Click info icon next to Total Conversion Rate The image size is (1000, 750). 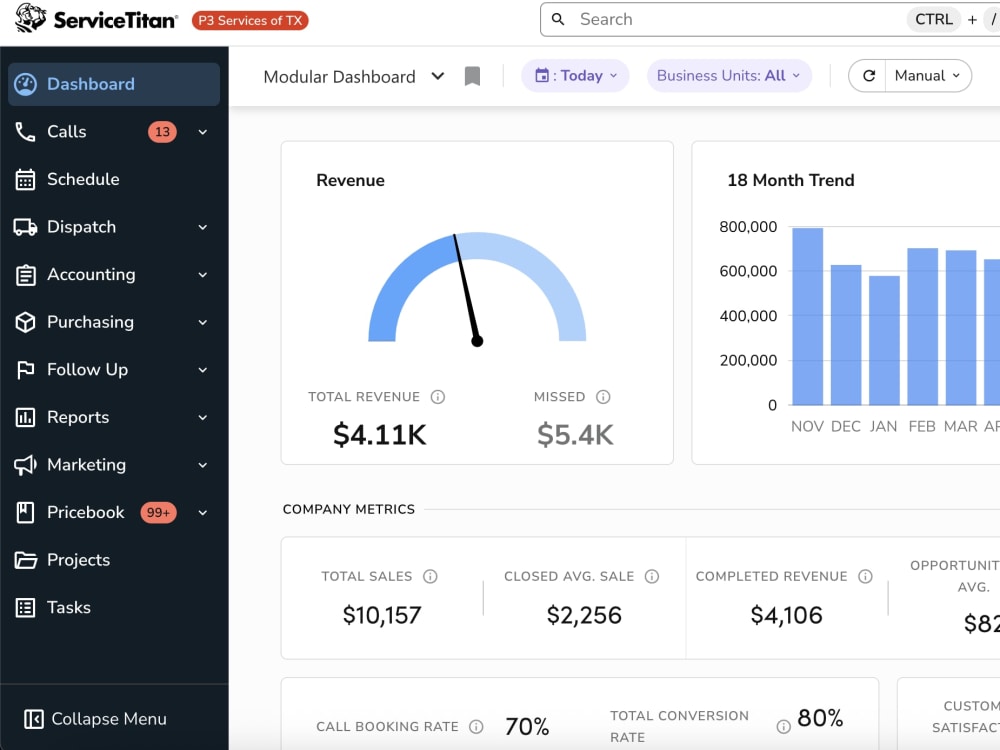coord(784,726)
